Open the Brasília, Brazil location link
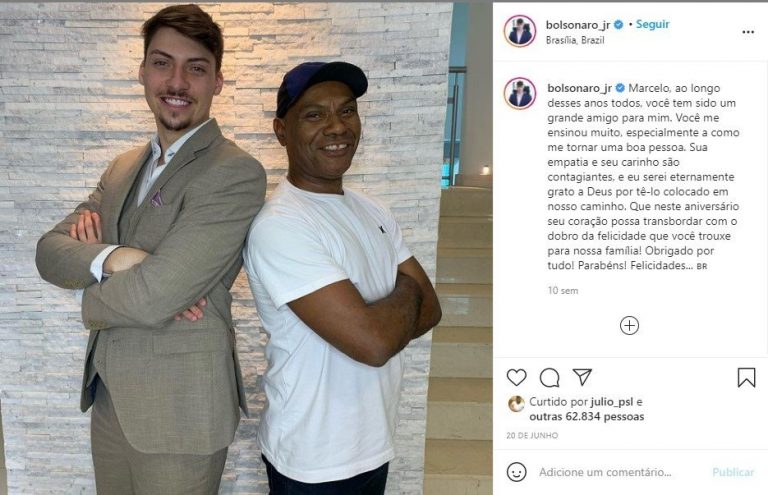The image size is (768, 495). coord(575,40)
